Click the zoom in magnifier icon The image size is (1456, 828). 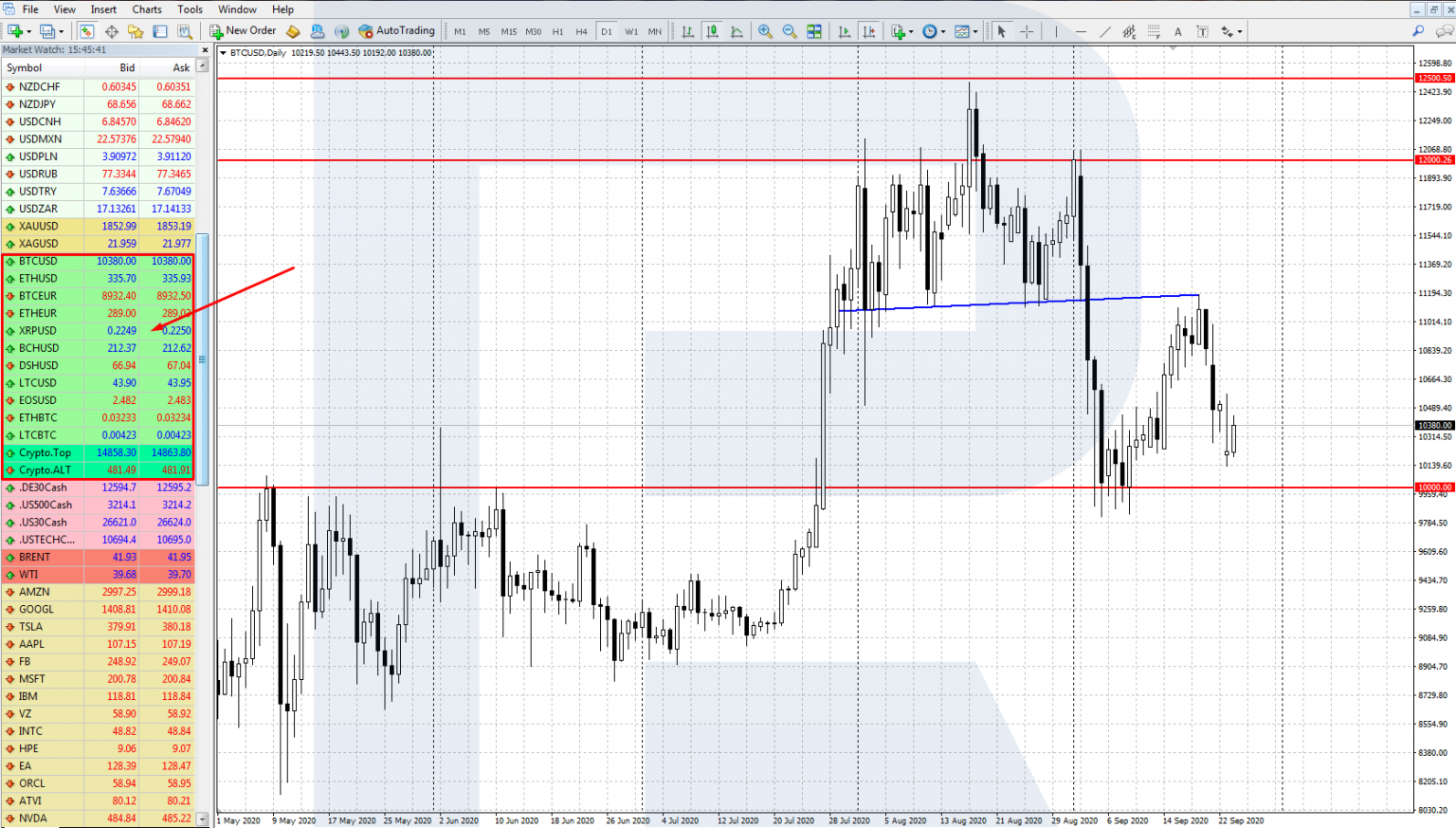[765, 31]
